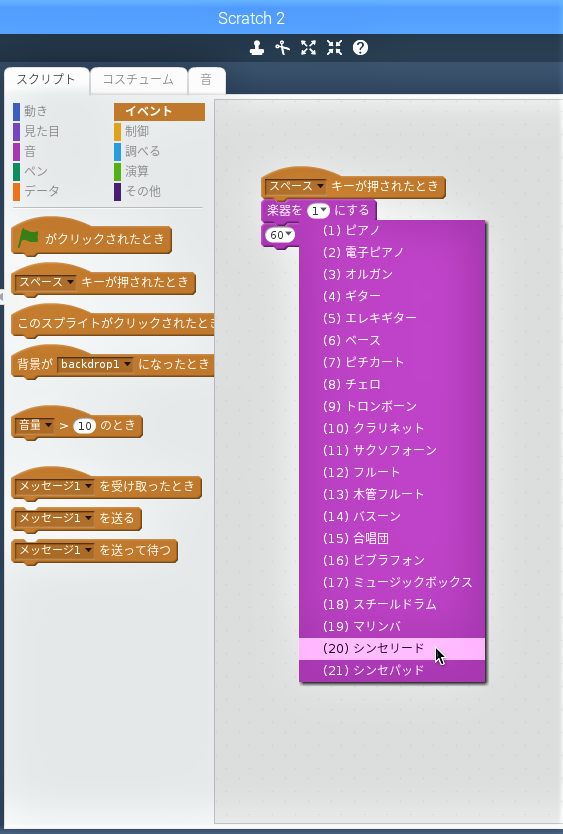Select the 制御 block category
Viewport: 563px width, 834px height.
[x=132, y=131]
